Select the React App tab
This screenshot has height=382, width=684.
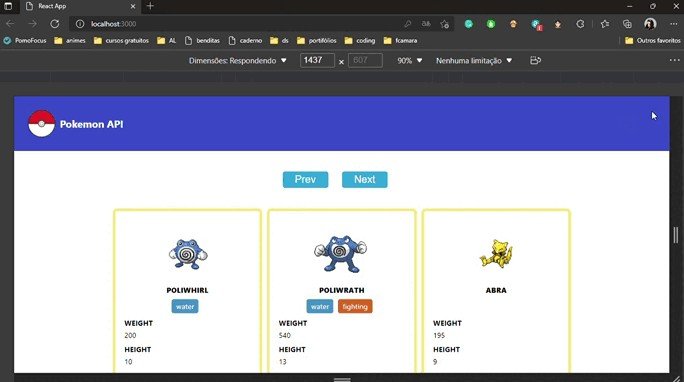pos(80,6)
